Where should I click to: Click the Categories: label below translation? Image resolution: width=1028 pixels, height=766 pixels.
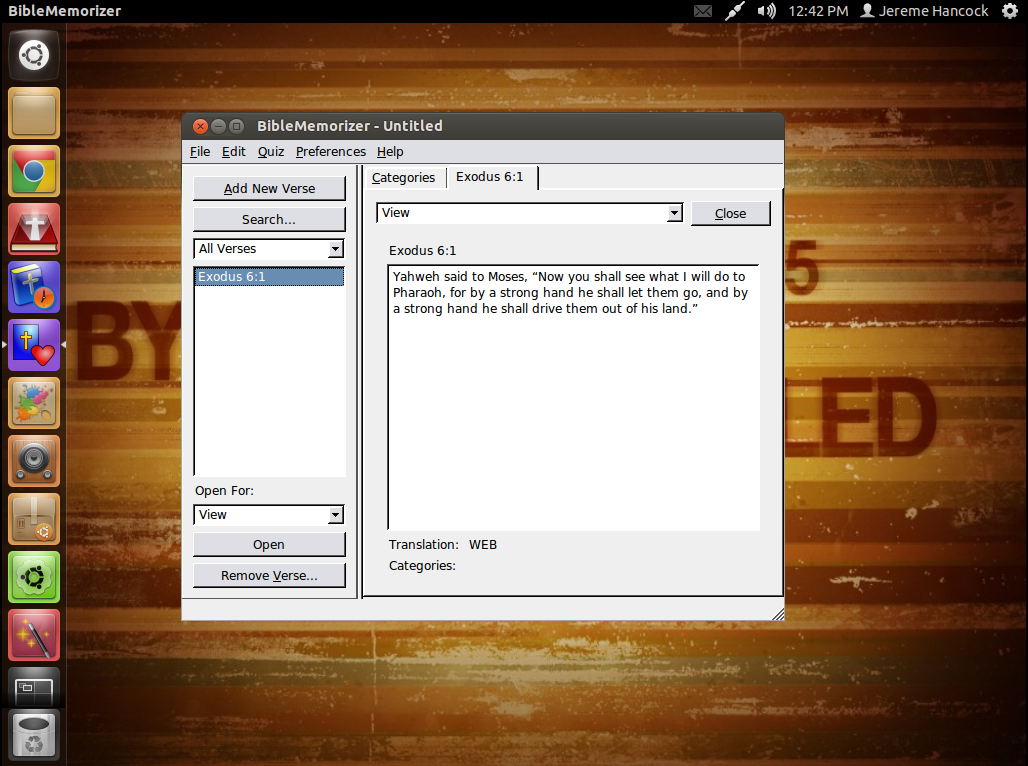tap(422, 565)
